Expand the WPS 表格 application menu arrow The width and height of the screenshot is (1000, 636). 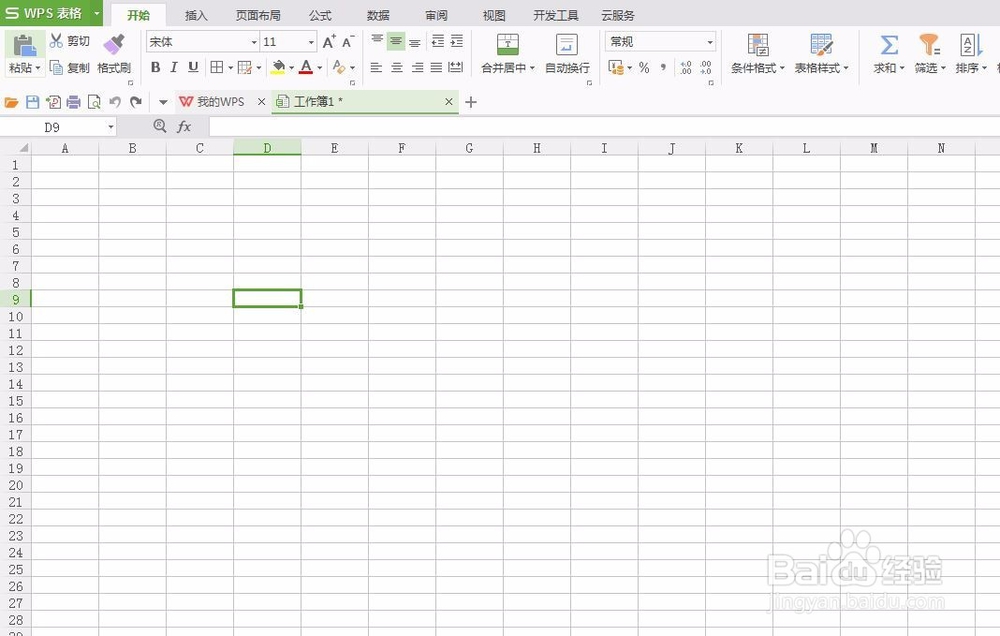(x=96, y=13)
